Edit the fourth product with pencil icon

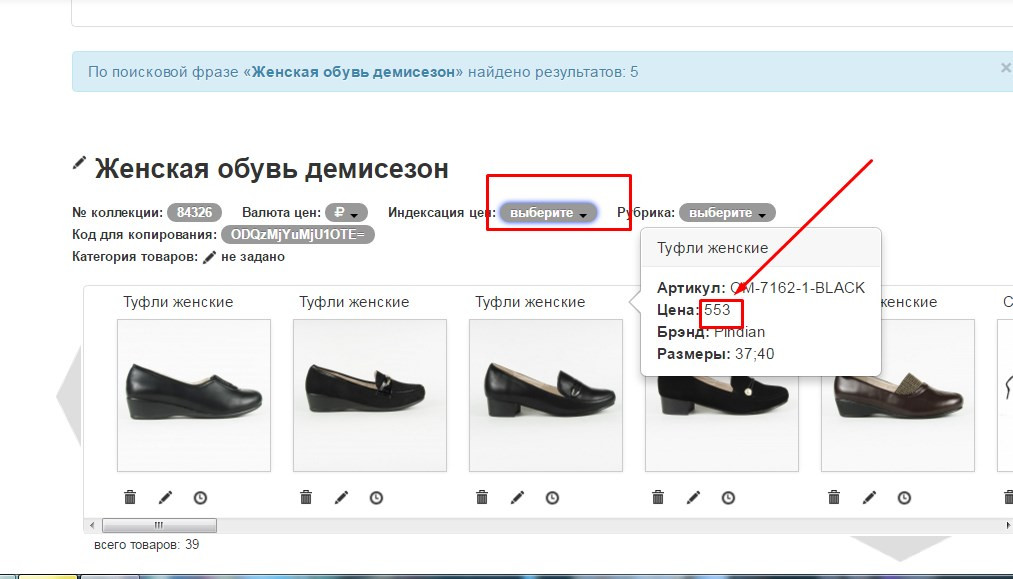coord(693,497)
